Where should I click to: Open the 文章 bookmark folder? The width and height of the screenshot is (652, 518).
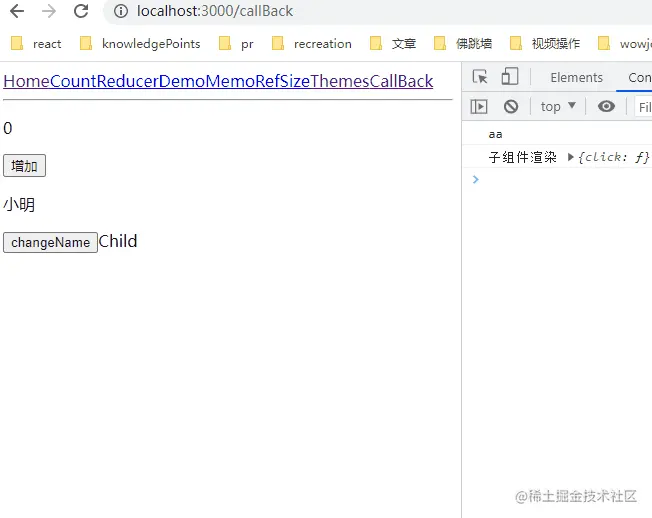[x=393, y=43]
